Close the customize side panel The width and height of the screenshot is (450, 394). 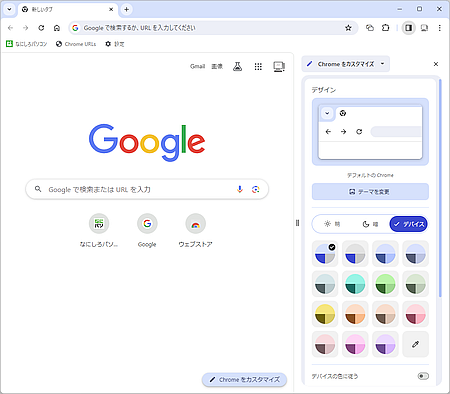pos(436,64)
